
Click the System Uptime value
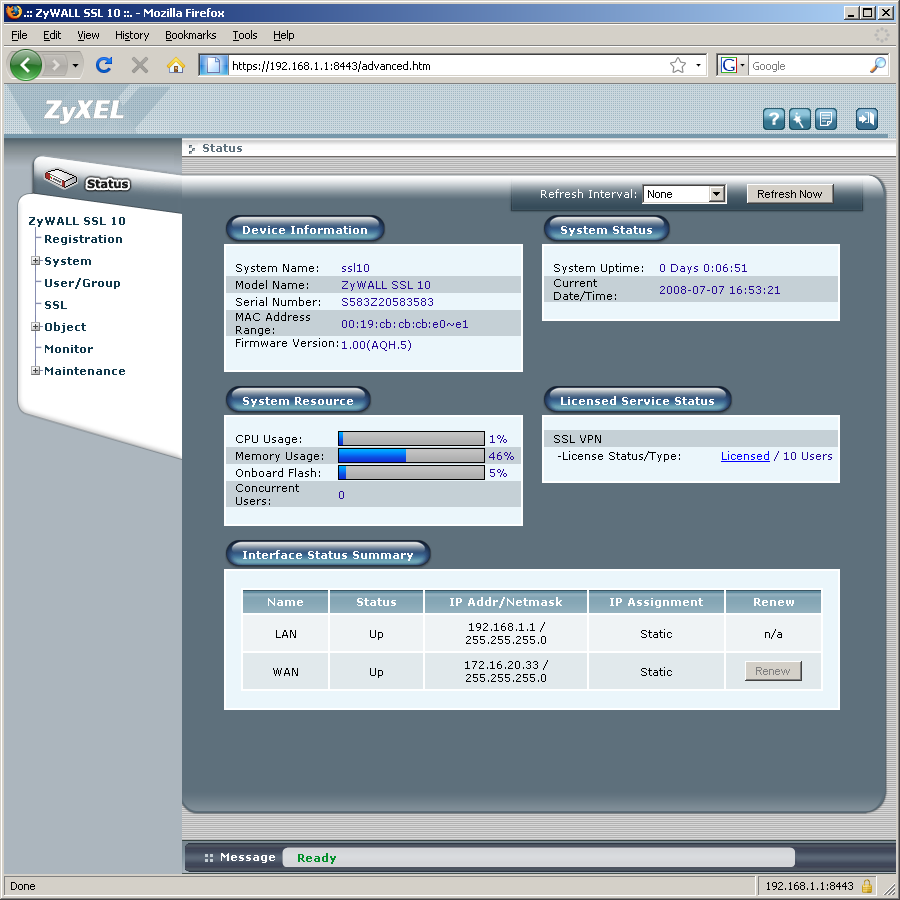(x=703, y=268)
